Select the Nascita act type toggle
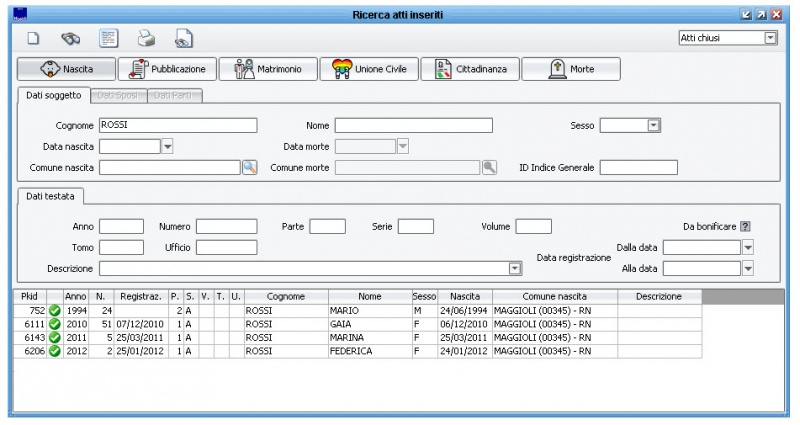 click(x=65, y=69)
